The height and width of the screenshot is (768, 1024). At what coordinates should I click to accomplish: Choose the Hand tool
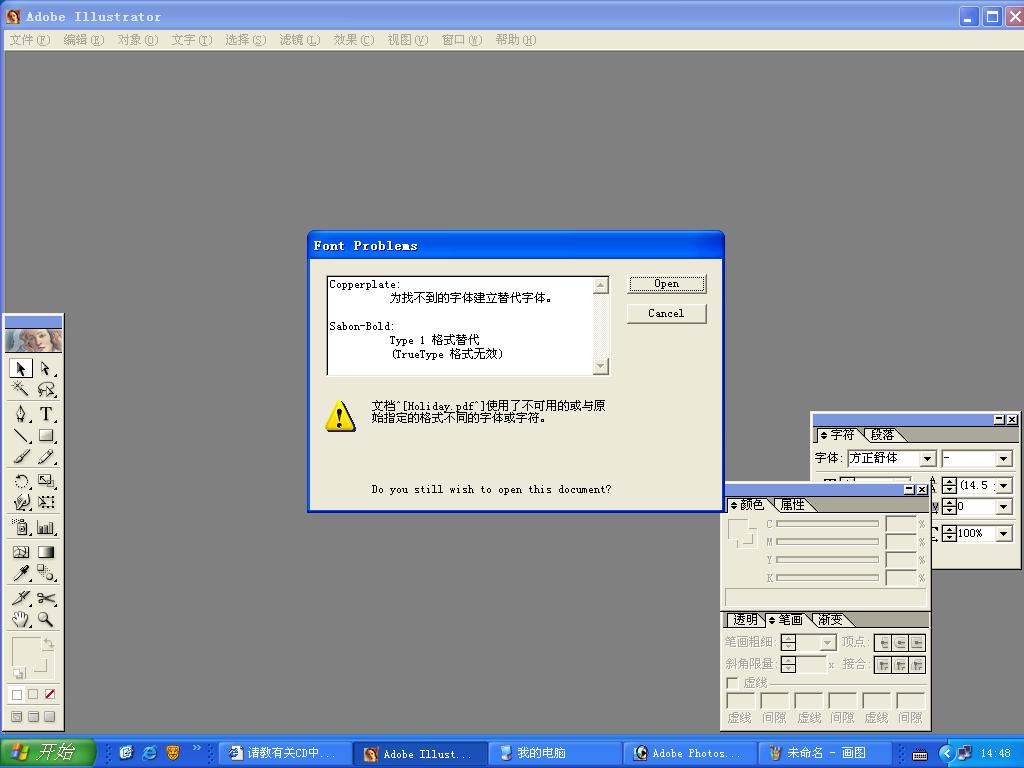coord(21,619)
